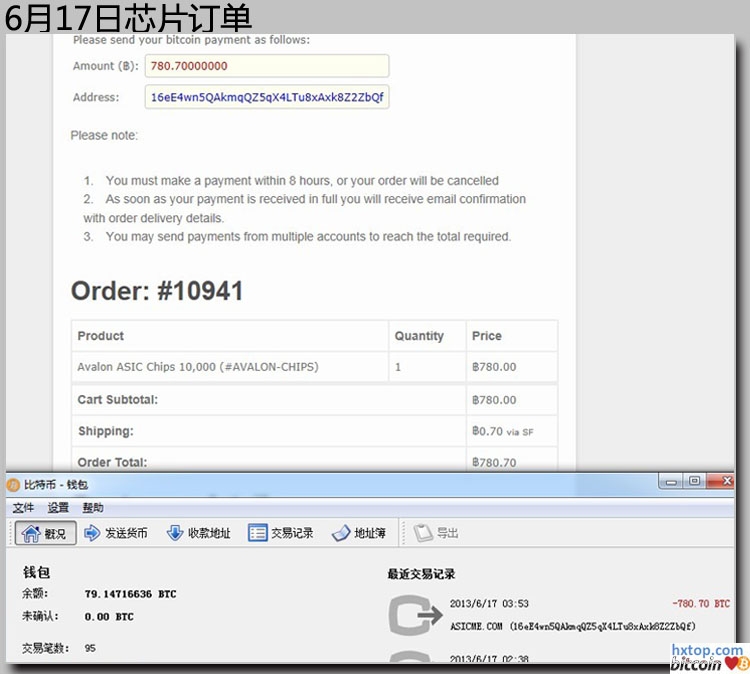Open the 设置 settings menu

click(x=58, y=508)
